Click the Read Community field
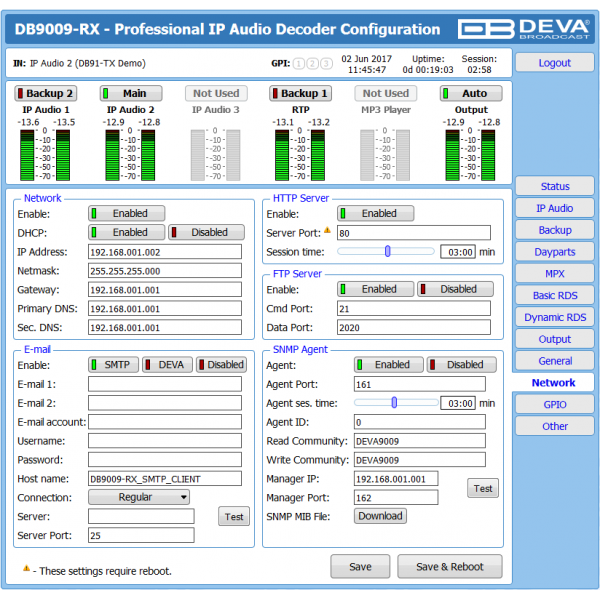The height and width of the screenshot is (600, 600). (420, 440)
